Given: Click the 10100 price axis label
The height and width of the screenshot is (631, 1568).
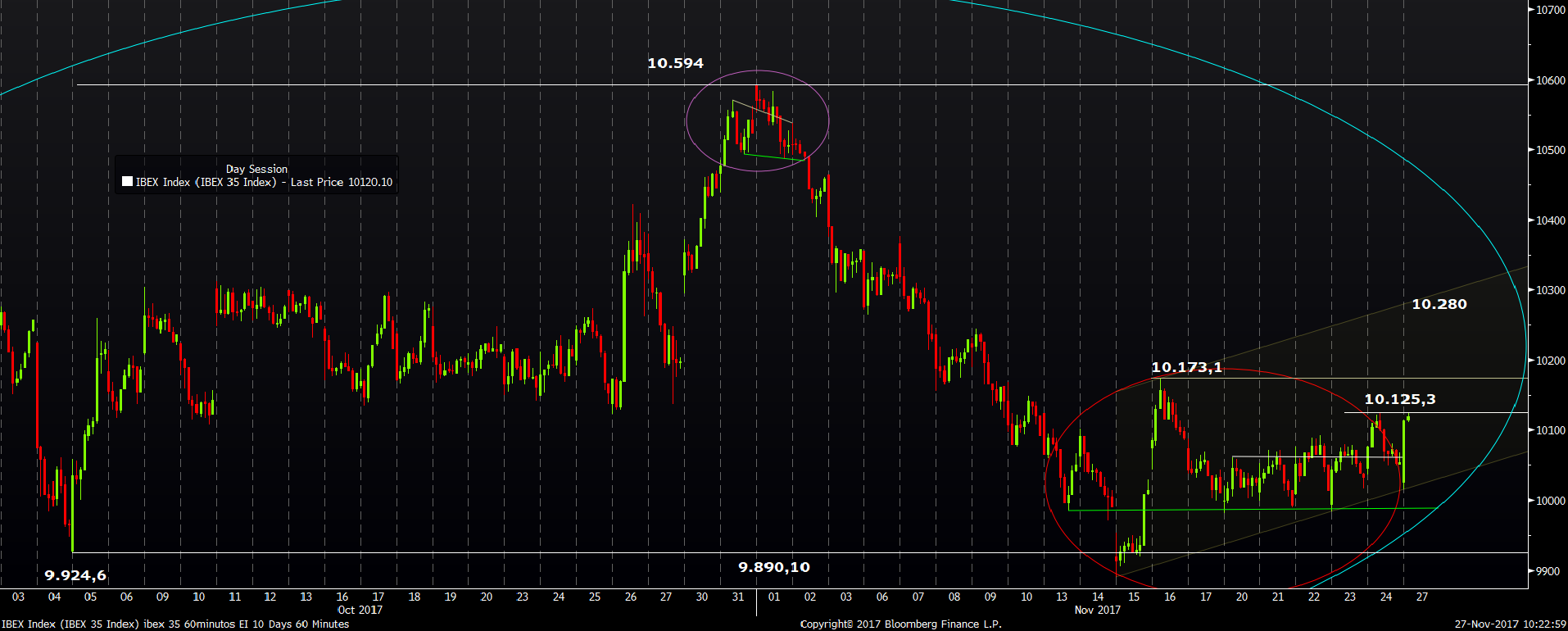Looking at the screenshot, I should 1551,430.
